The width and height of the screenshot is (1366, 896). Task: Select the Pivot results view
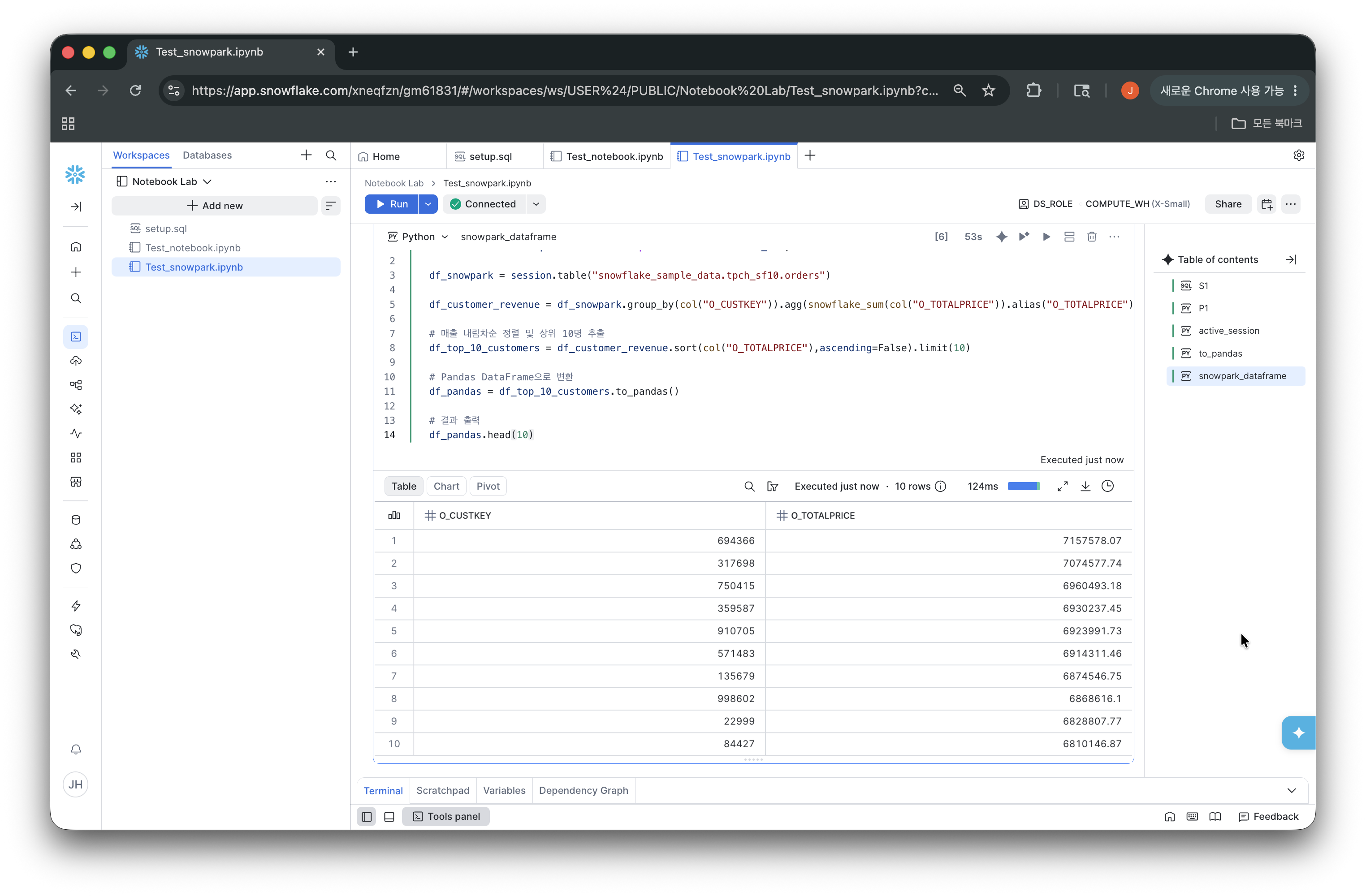point(488,487)
